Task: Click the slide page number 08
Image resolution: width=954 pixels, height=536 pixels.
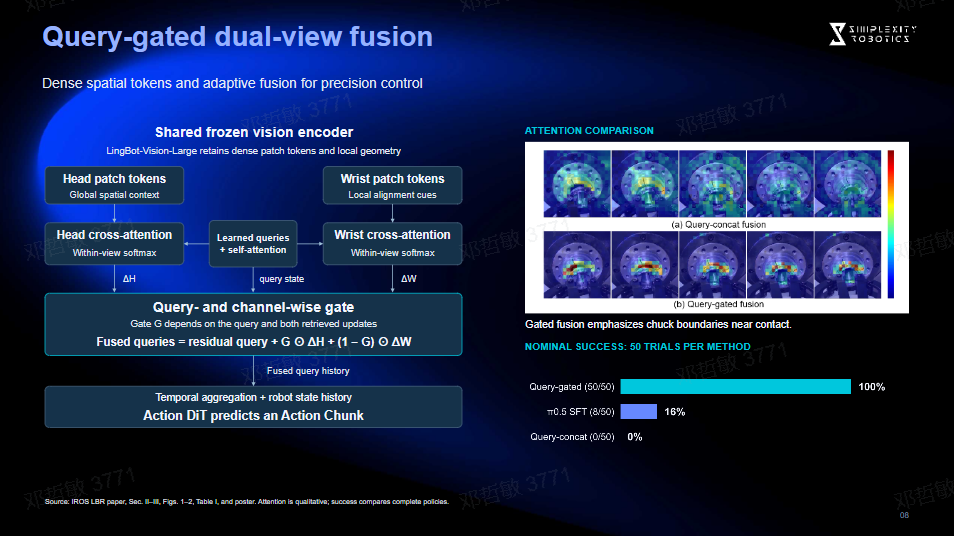Action: (x=904, y=515)
